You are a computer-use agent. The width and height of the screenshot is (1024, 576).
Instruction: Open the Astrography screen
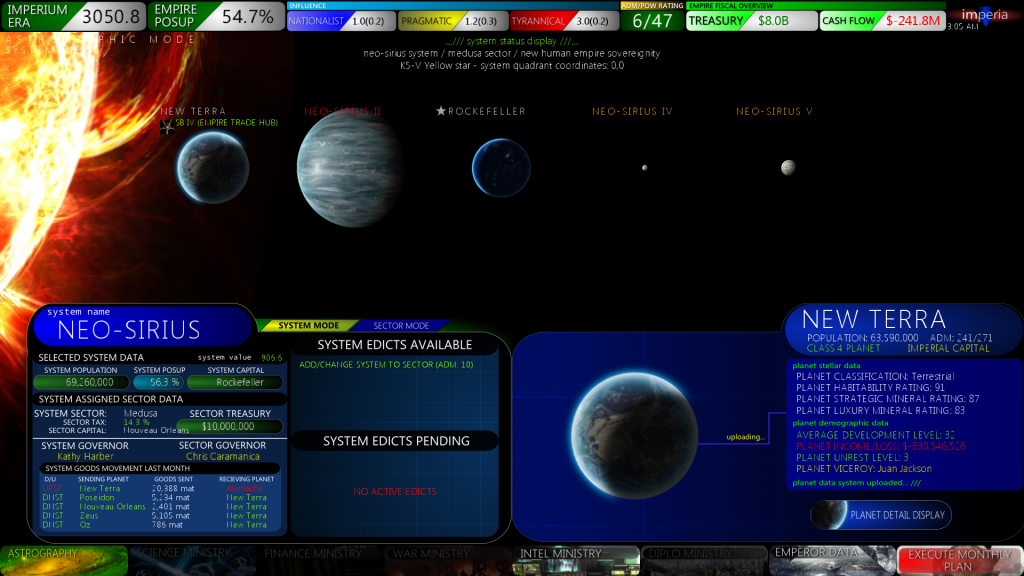click(x=64, y=560)
